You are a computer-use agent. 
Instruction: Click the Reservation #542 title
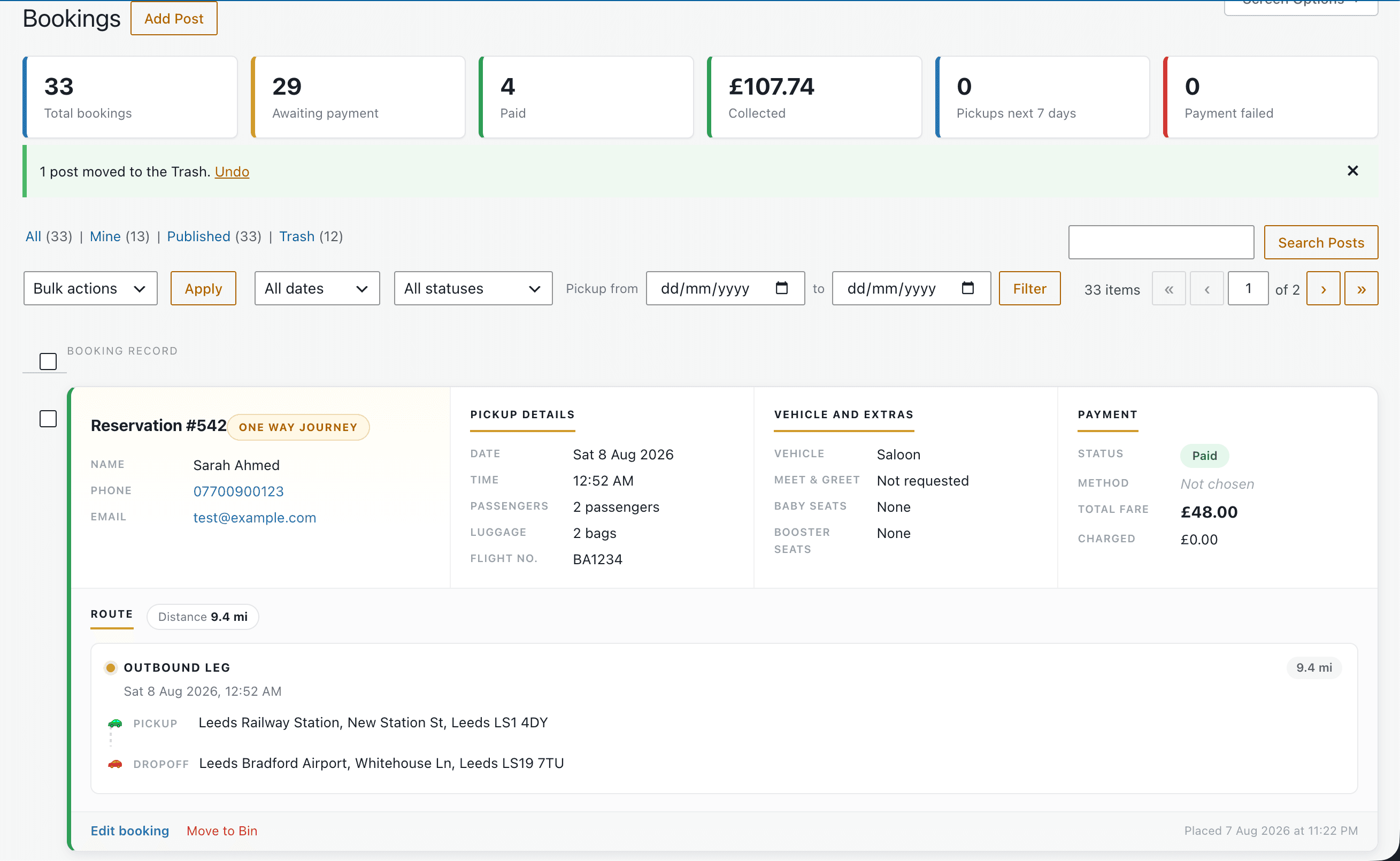158,425
